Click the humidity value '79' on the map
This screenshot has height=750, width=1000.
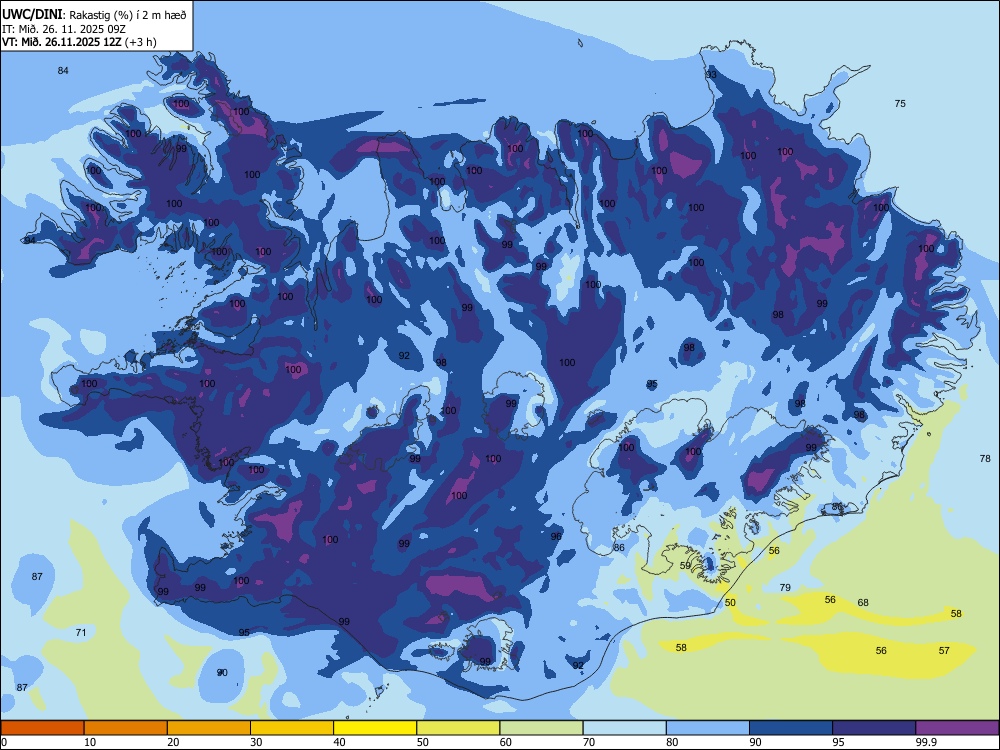click(785, 587)
